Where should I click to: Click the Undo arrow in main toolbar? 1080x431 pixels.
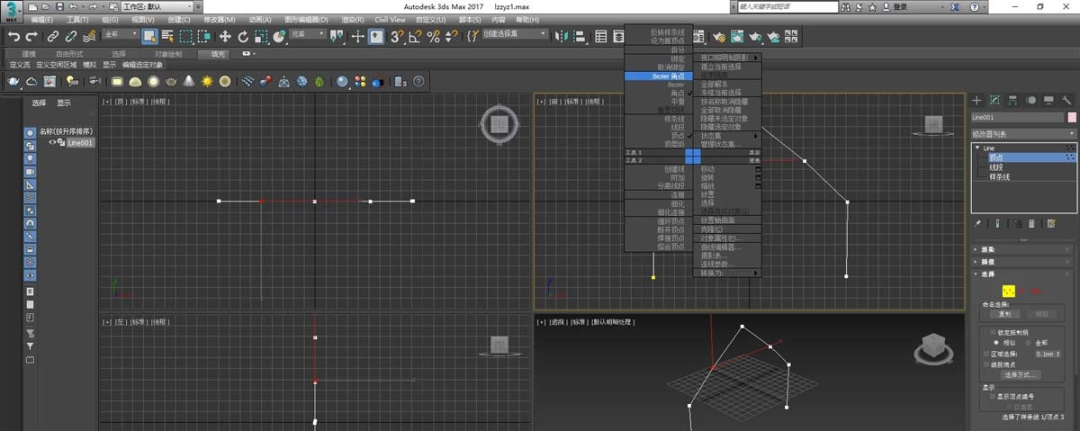pyautogui.click(x=14, y=36)
